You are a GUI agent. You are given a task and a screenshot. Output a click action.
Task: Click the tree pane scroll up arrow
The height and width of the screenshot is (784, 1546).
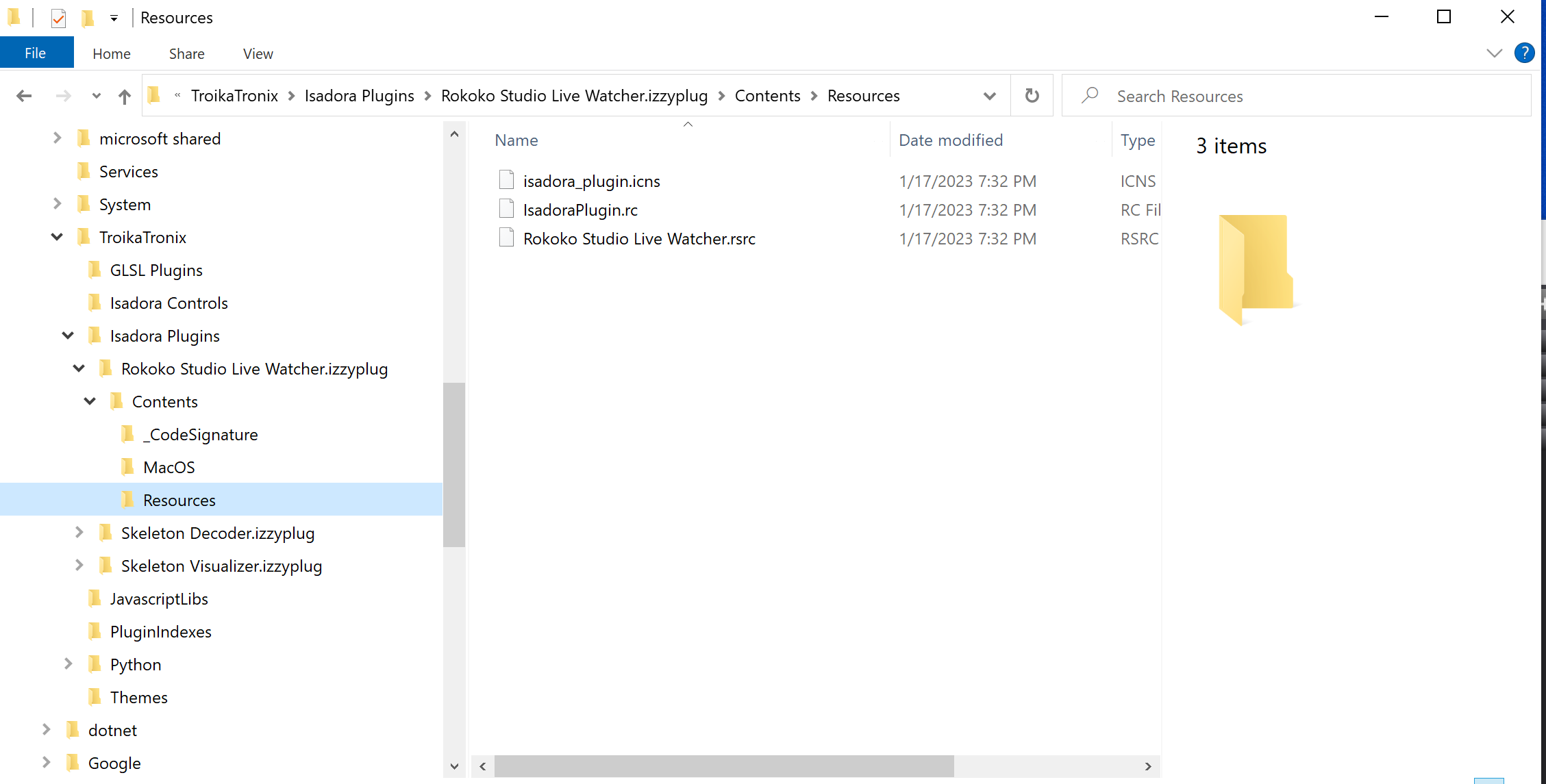pos(454,134)
